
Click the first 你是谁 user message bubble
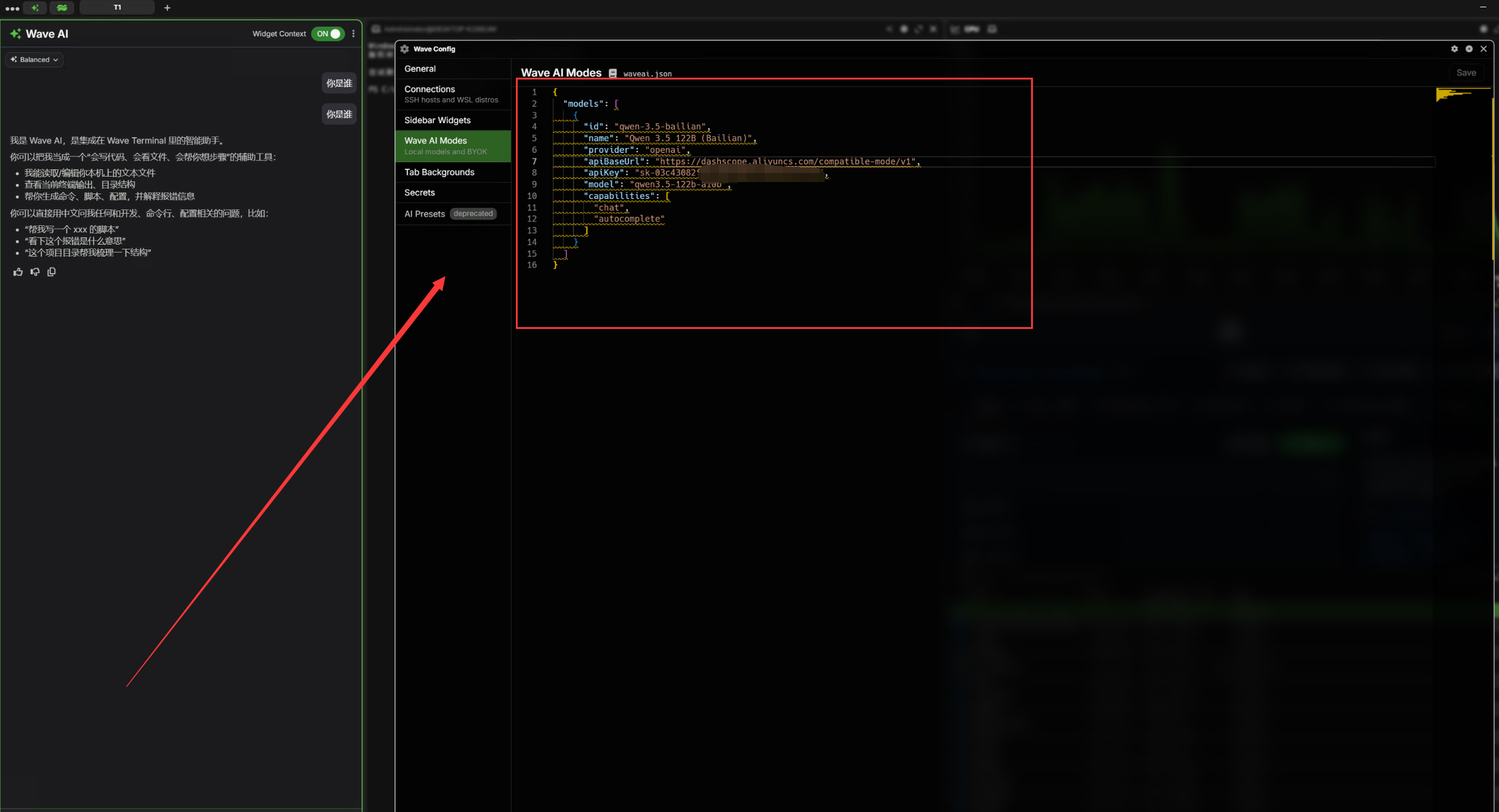point(339,83)
